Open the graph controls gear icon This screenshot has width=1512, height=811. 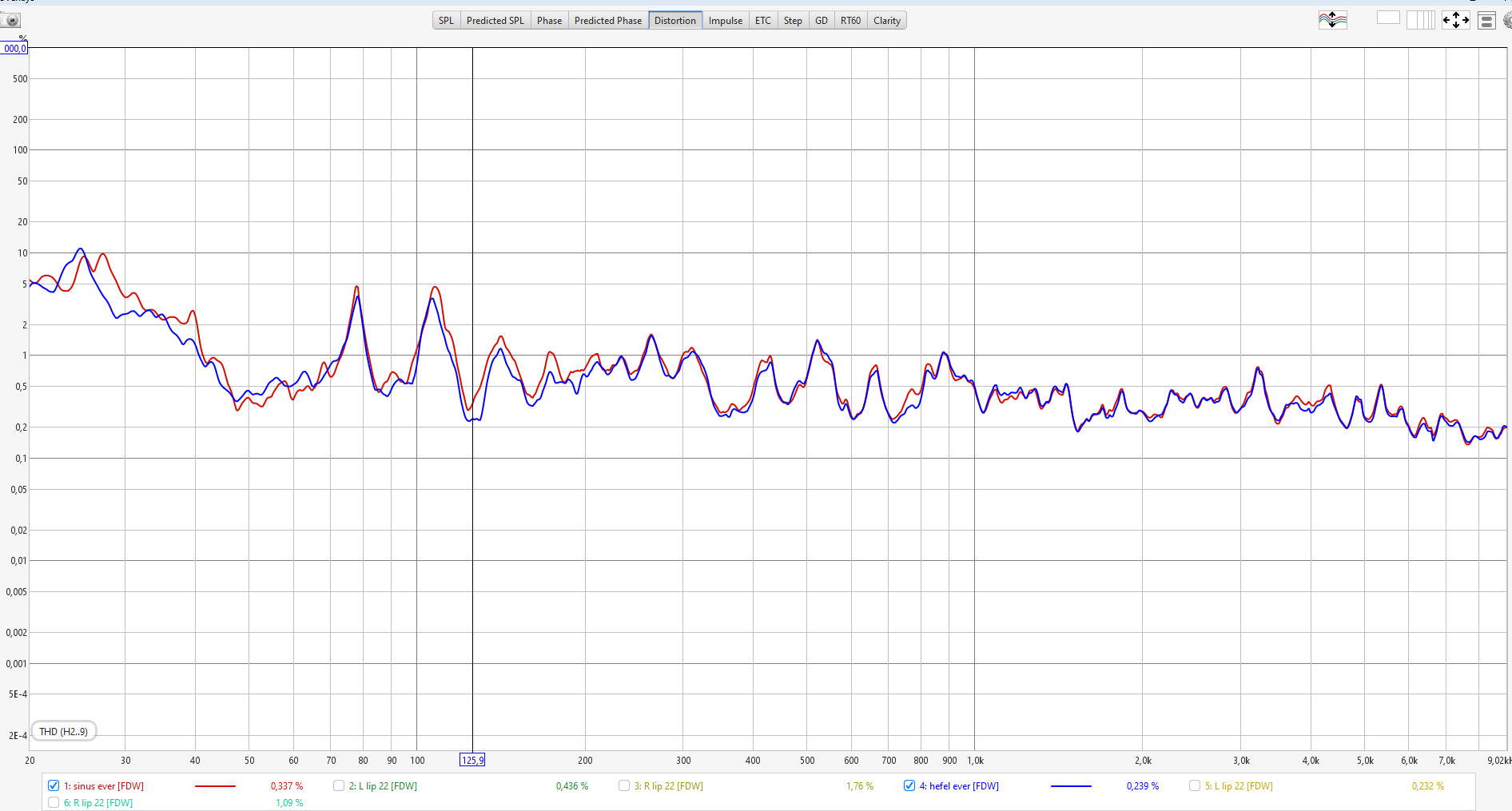1507,21
